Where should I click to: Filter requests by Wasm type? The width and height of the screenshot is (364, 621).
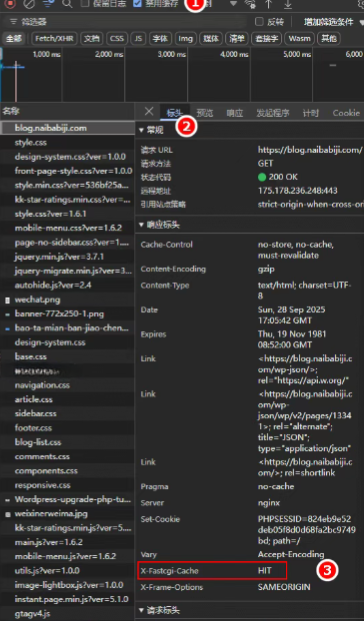point(299,38)
